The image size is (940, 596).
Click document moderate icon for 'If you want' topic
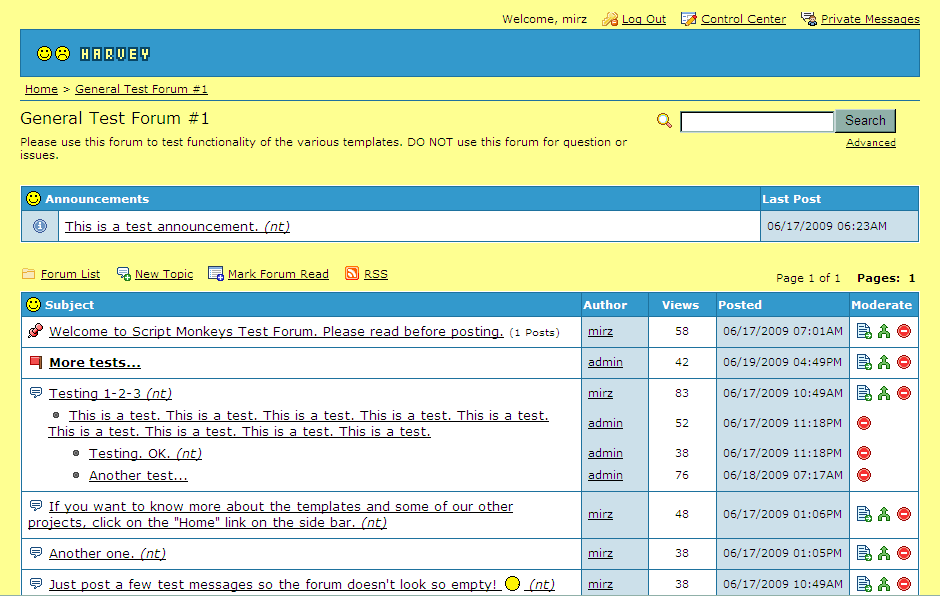coord(864,514)
